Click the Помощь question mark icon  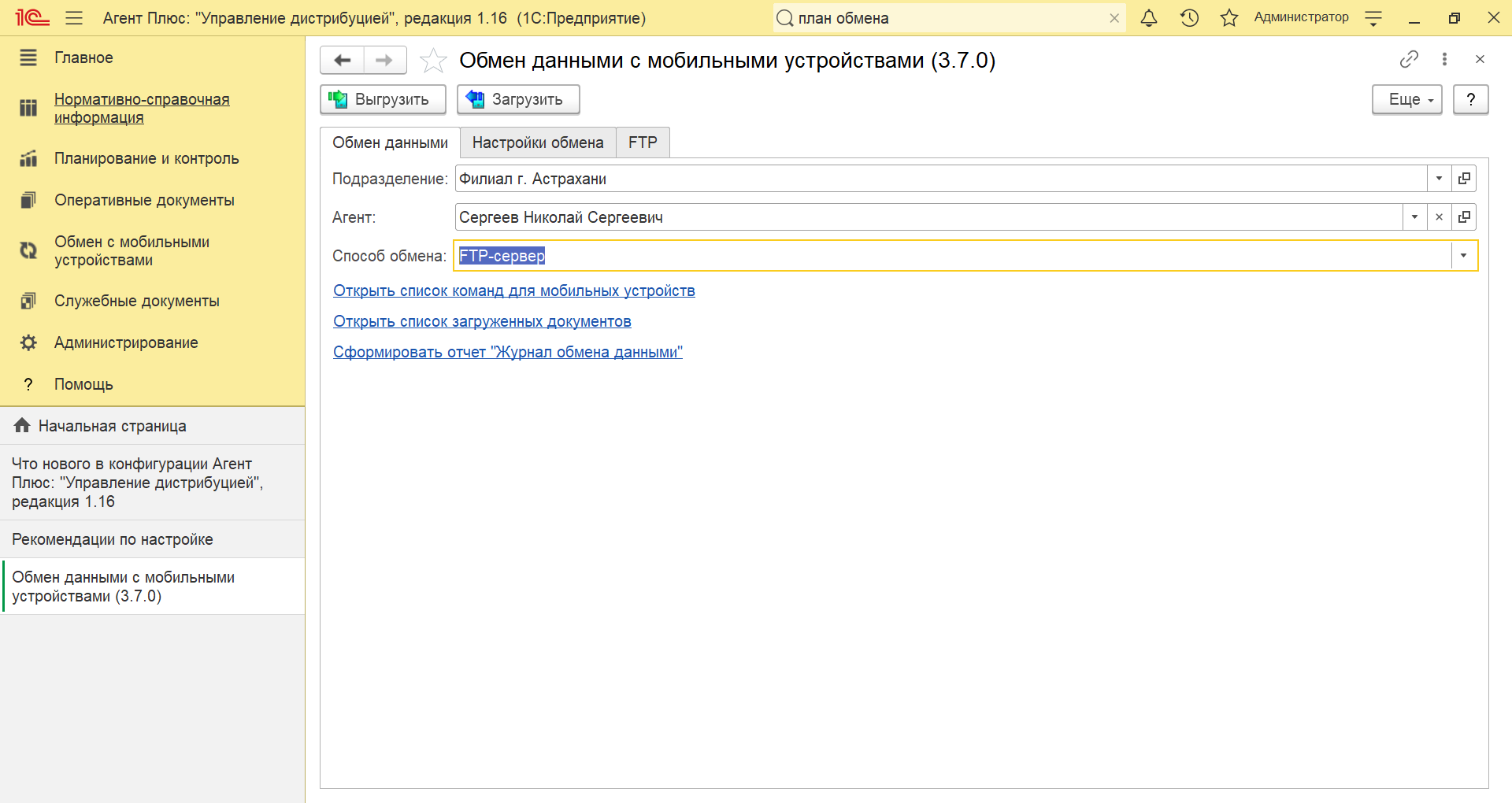pos(28,384)
